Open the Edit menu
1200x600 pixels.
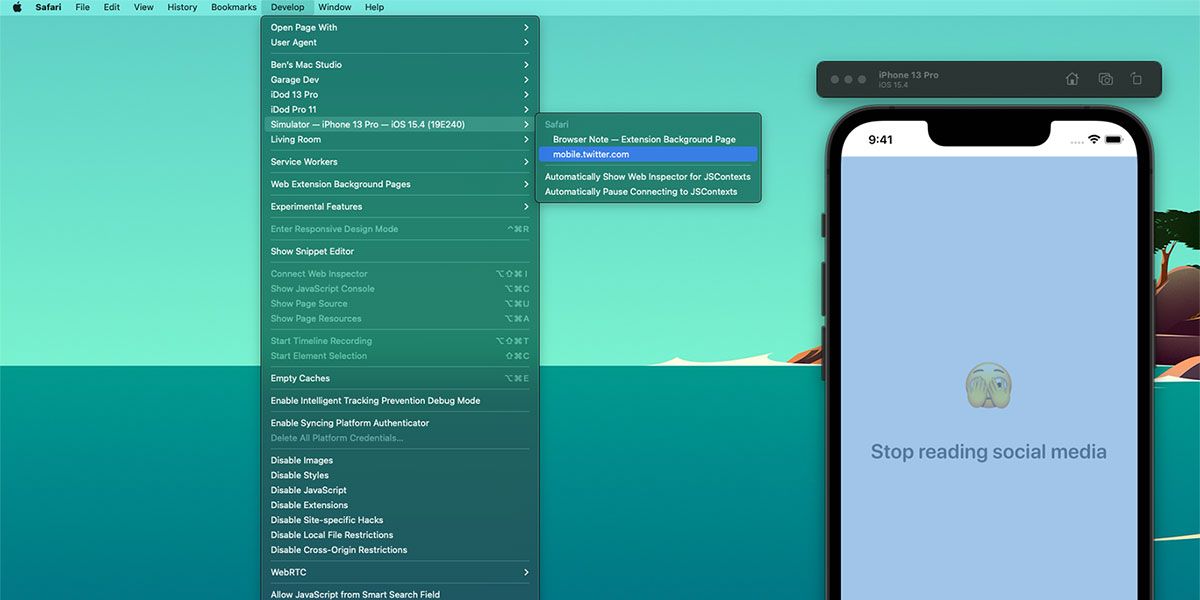(x=112, y=7)
